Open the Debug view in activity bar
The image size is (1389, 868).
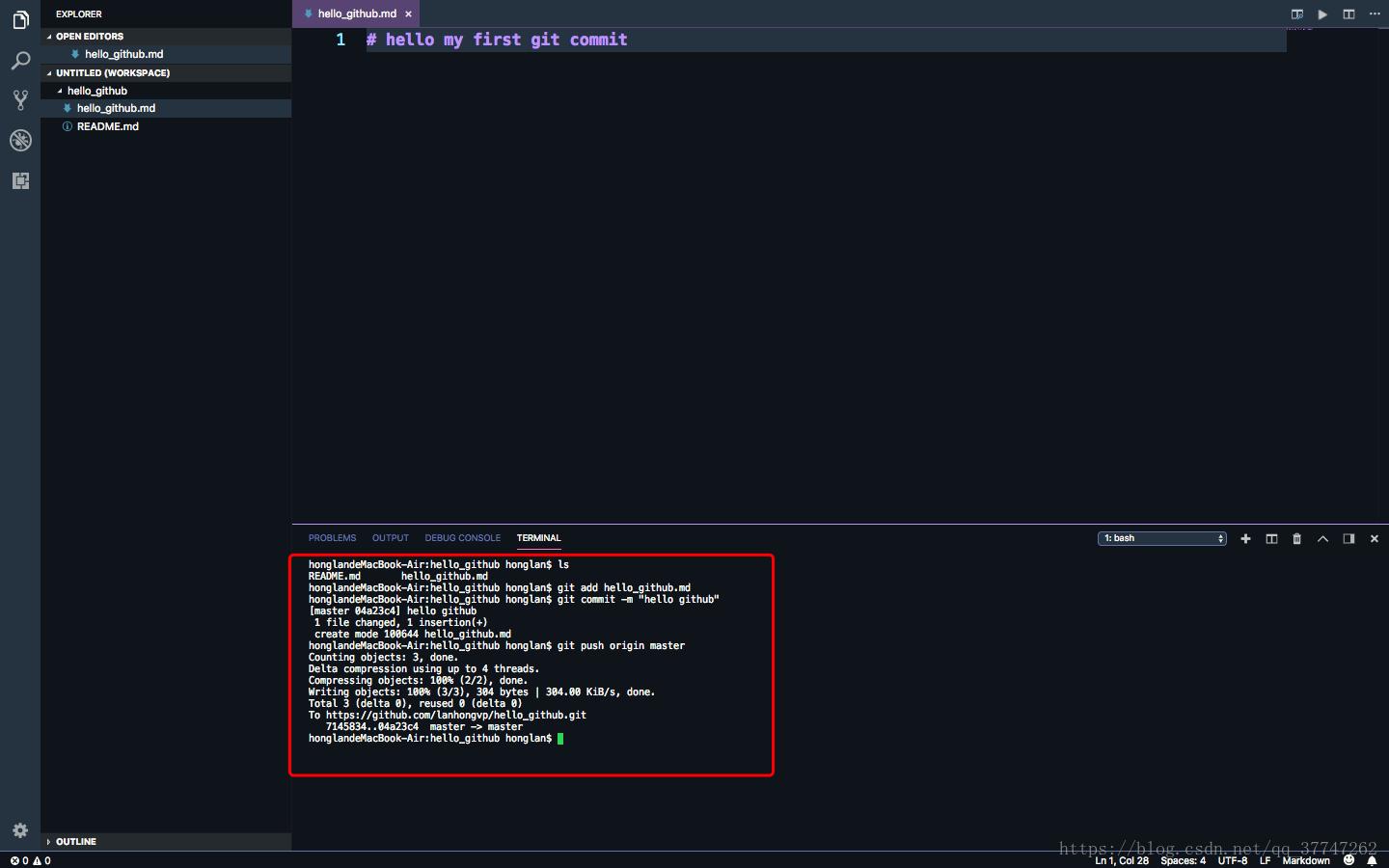coord(20,141)
